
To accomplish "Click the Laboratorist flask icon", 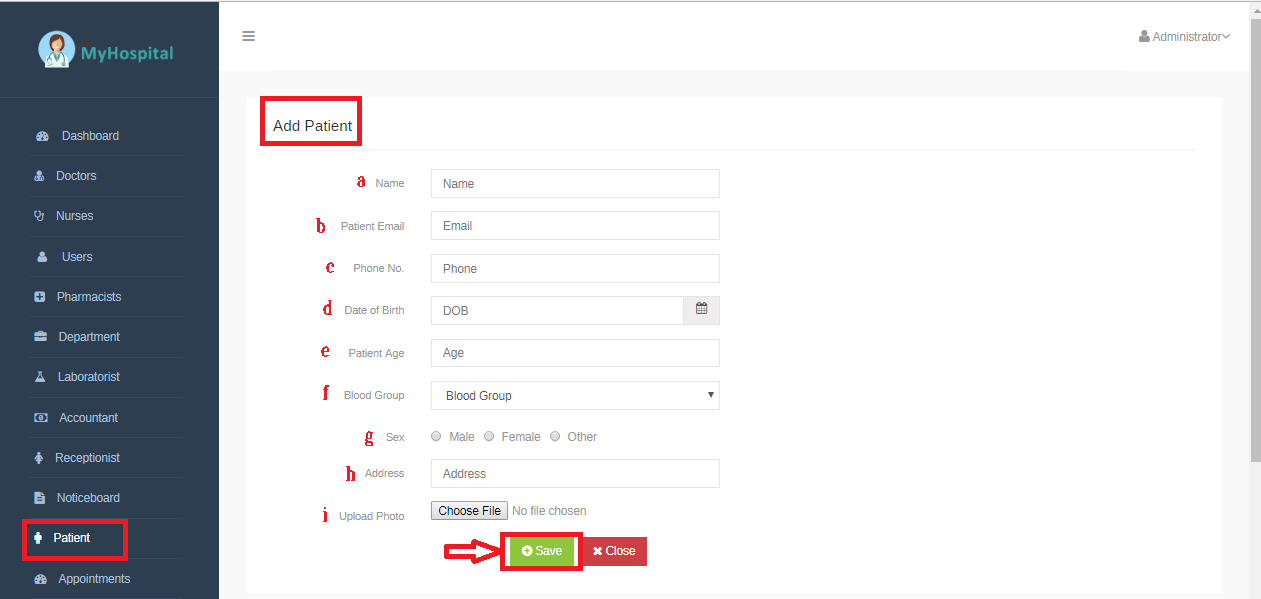I will 40,377.
